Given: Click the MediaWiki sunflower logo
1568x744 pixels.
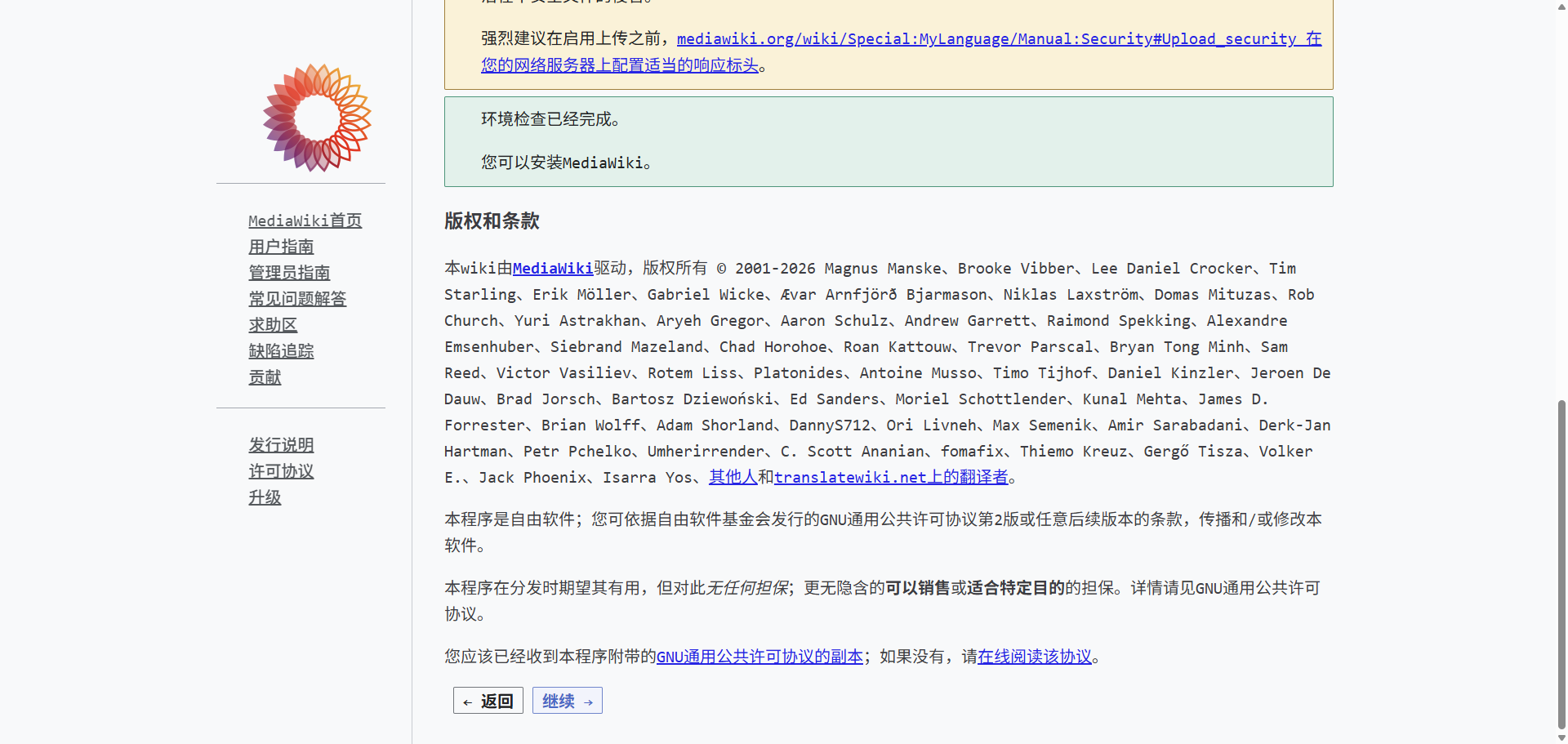Looking at the screenshot, I should tap(317, 118).
